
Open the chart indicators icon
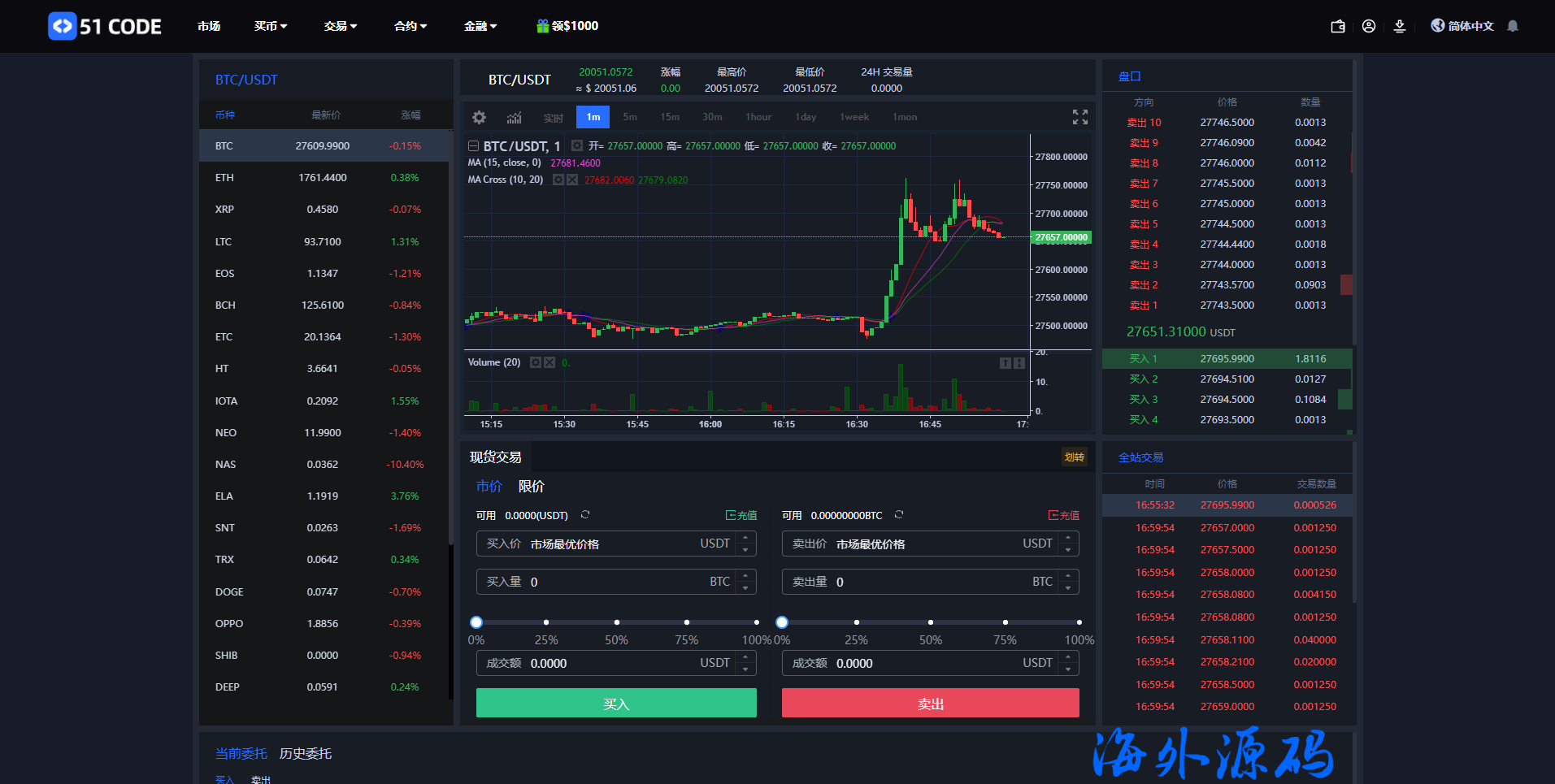click(x=514, y=117)
